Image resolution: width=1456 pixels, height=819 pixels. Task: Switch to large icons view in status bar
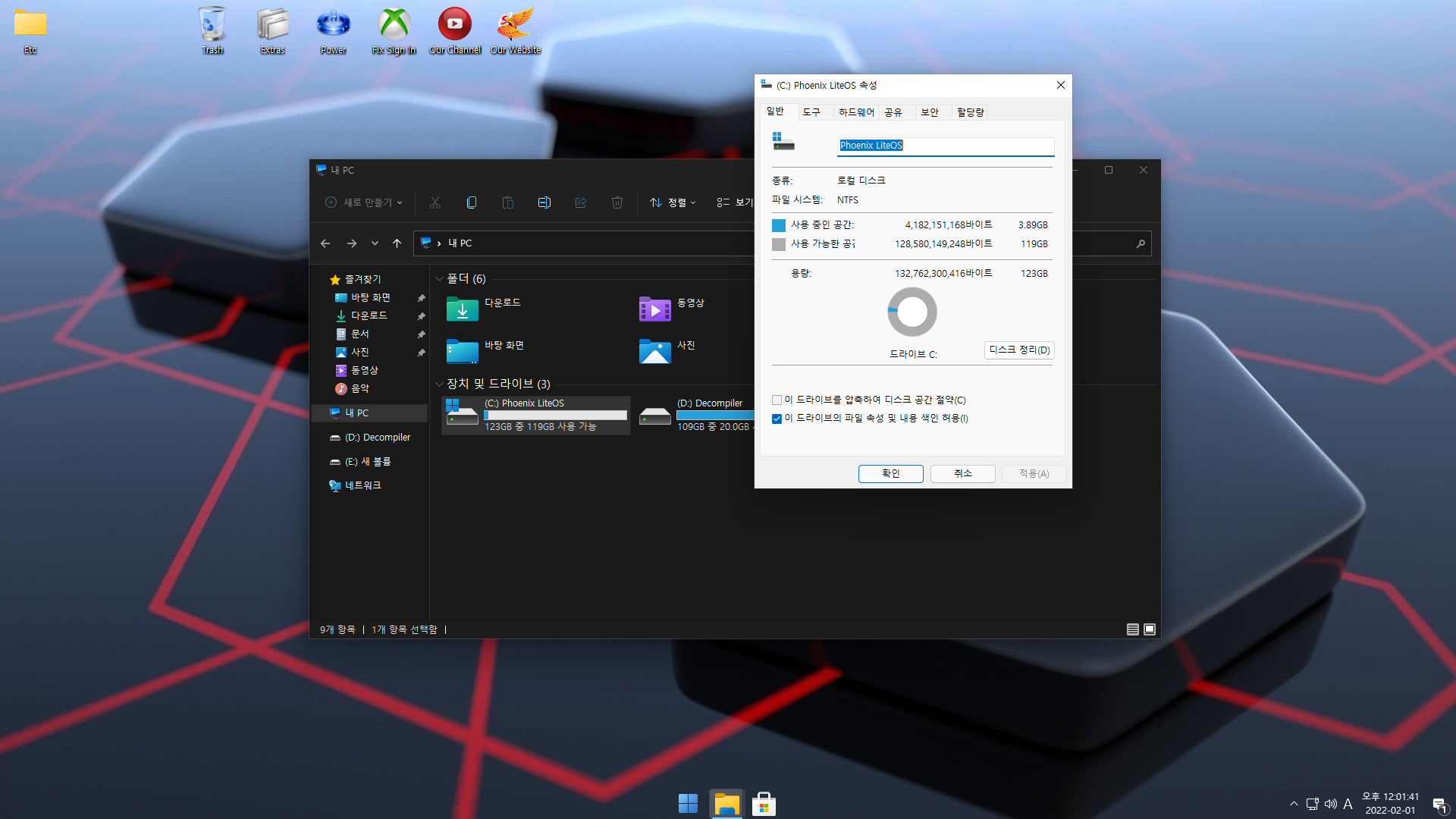(1150, 629)
